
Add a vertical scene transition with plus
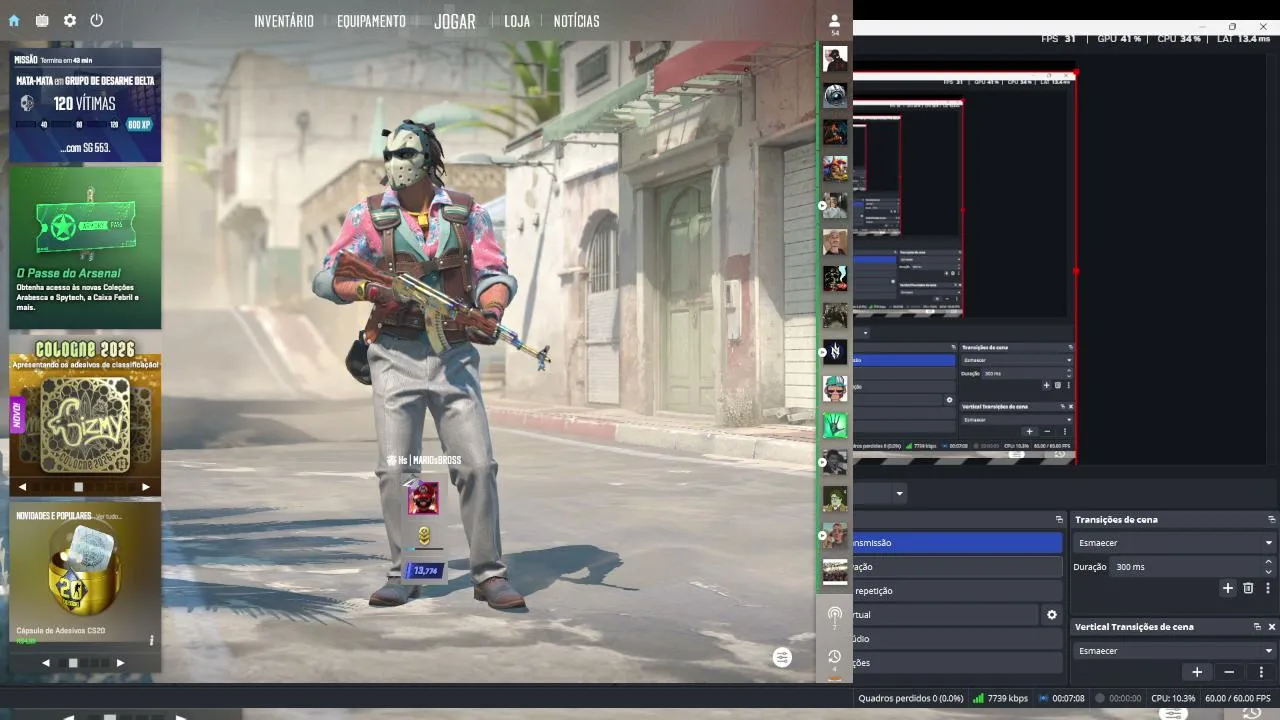click(1197, 672)
